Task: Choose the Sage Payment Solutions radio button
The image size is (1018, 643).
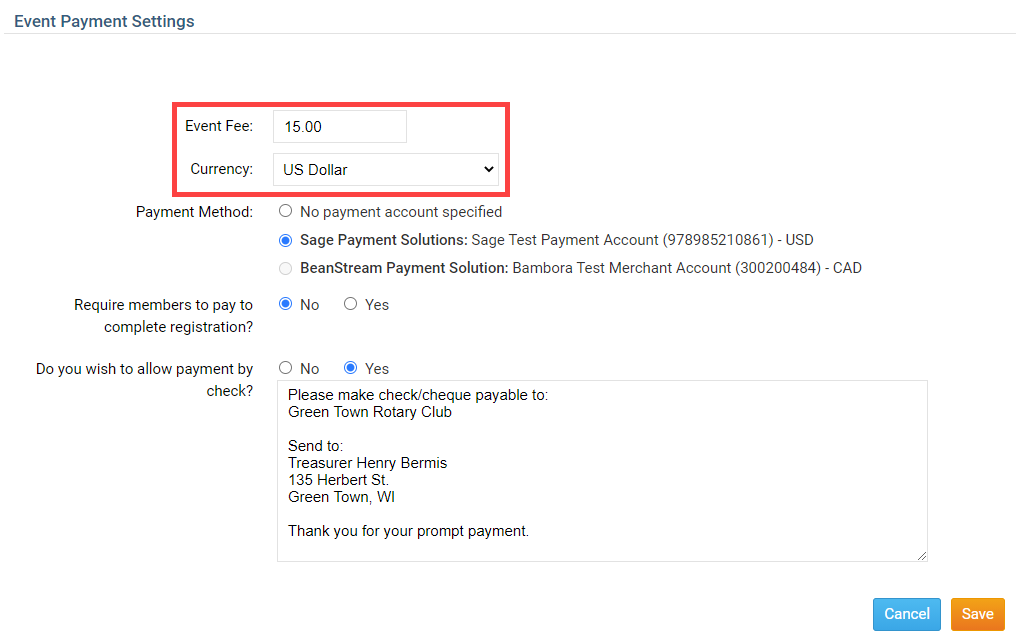Action: [x=286, y=240]
